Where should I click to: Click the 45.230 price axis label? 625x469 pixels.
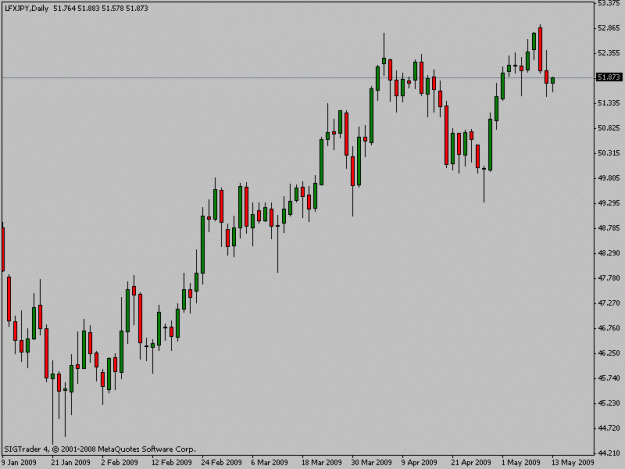click(x=609, y=403)
